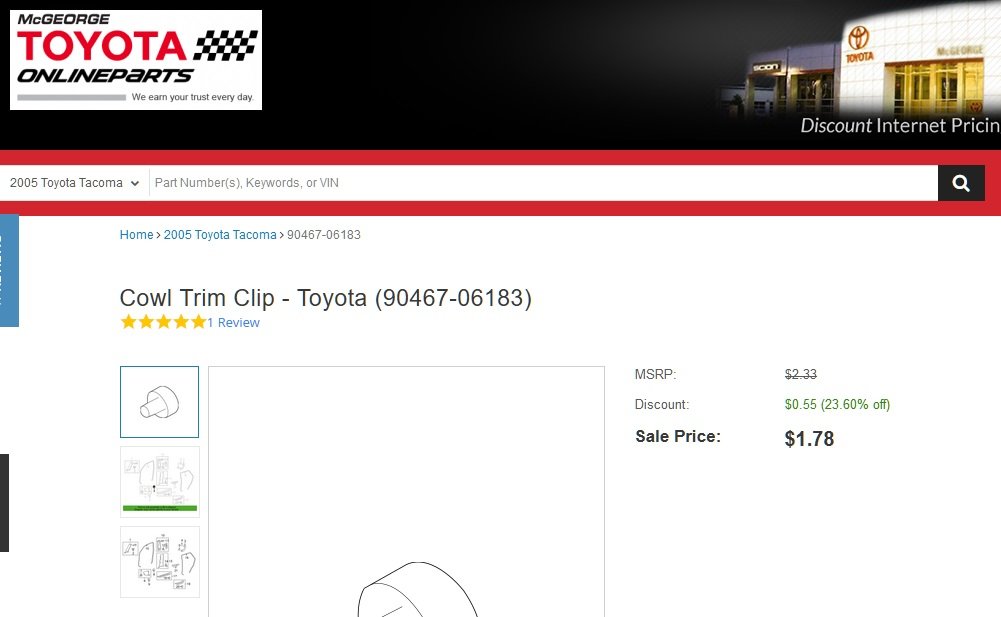Viewport: 1001px width, 617px height.
Task: Open the 2005 Toyota Tacoma vehicle dropdown
Action: [74, 183]
